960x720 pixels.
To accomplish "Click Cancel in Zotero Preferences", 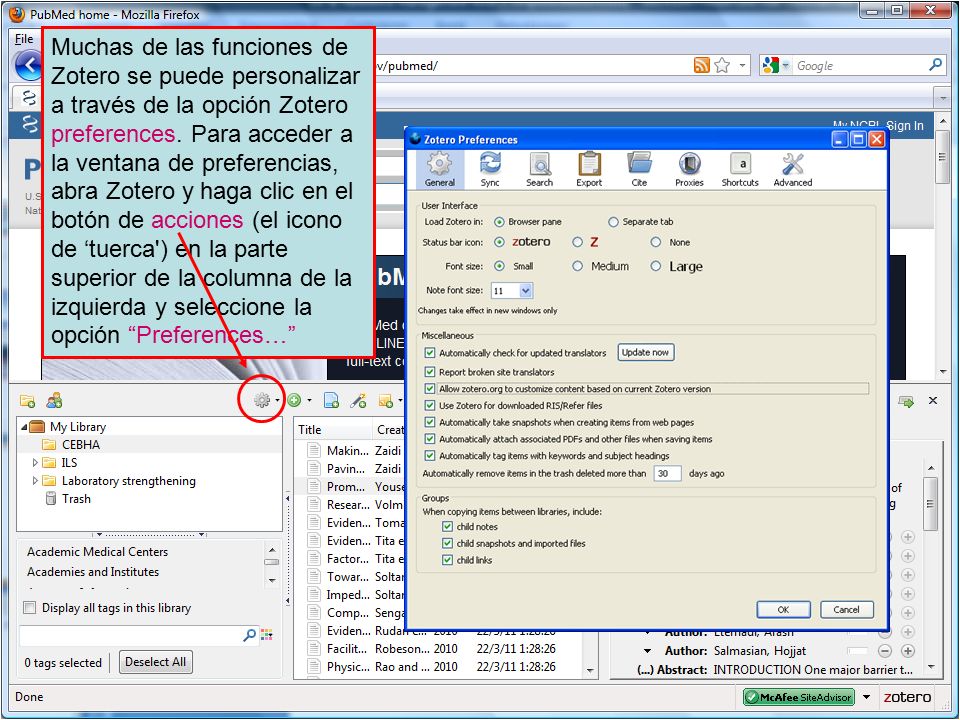I will (846, 610).
